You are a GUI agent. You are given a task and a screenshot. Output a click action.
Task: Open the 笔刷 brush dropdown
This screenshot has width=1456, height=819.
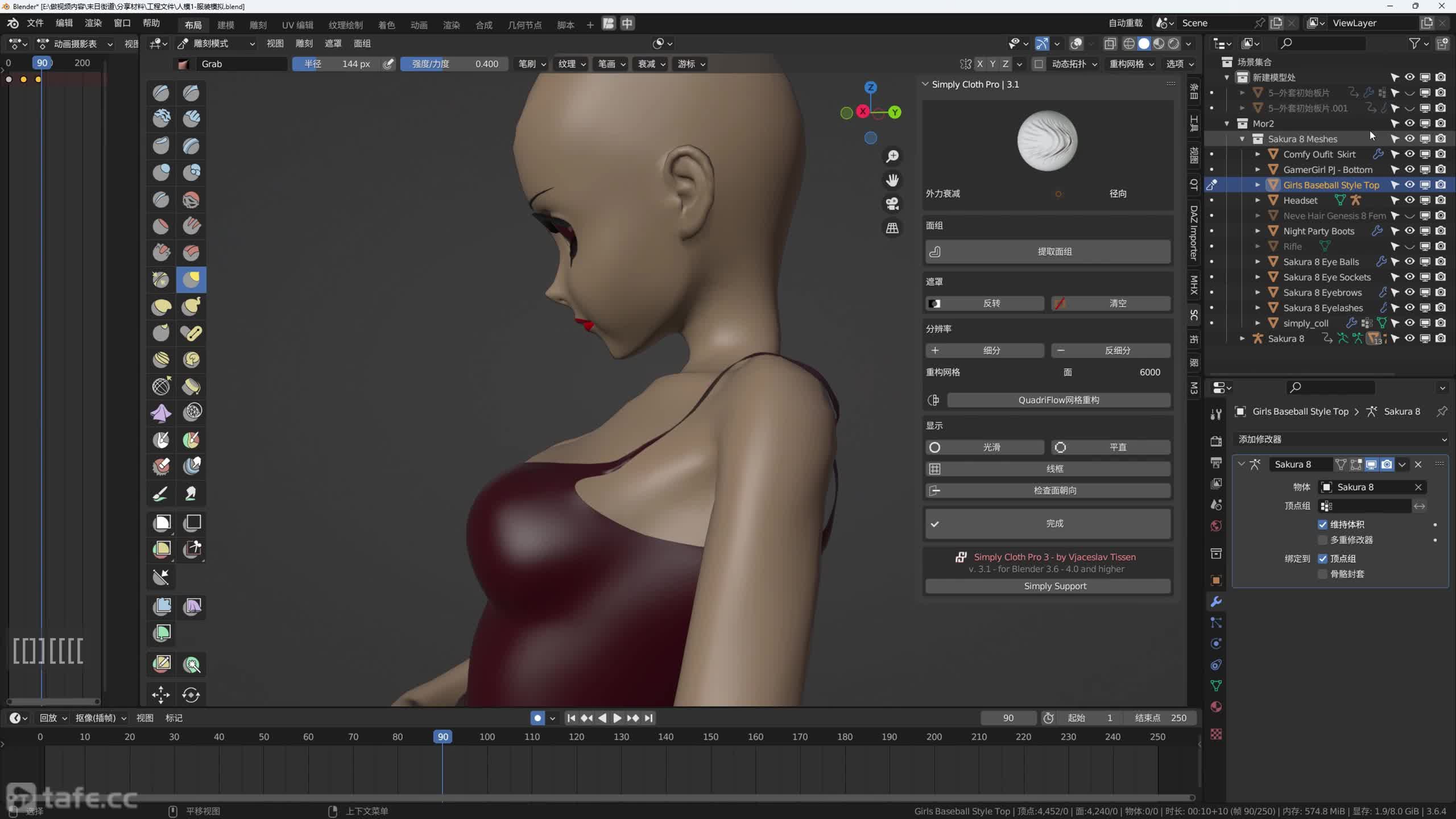click(531, 64)
